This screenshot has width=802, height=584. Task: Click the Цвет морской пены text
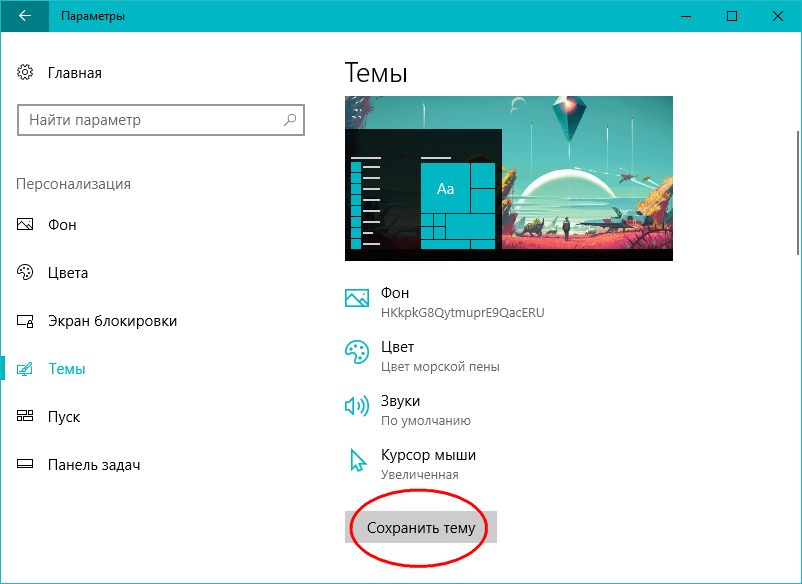[440, 367]
